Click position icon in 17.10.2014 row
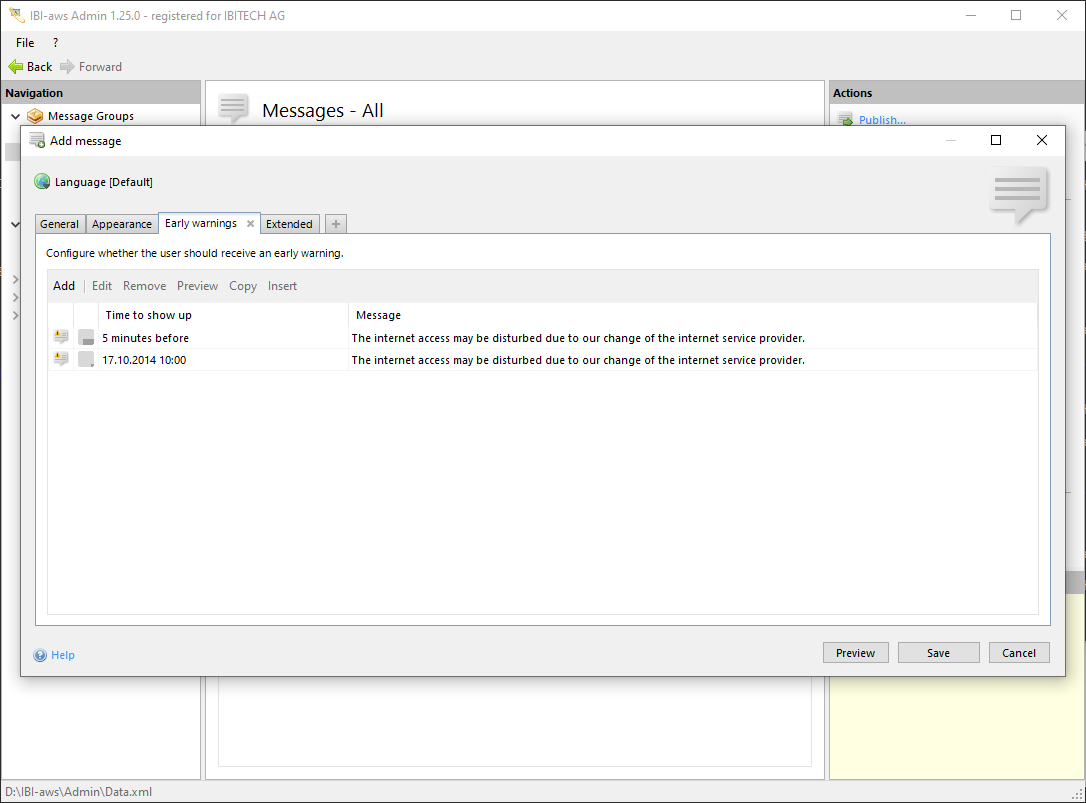Viewport: 1086px width, 803px height. 86,360
